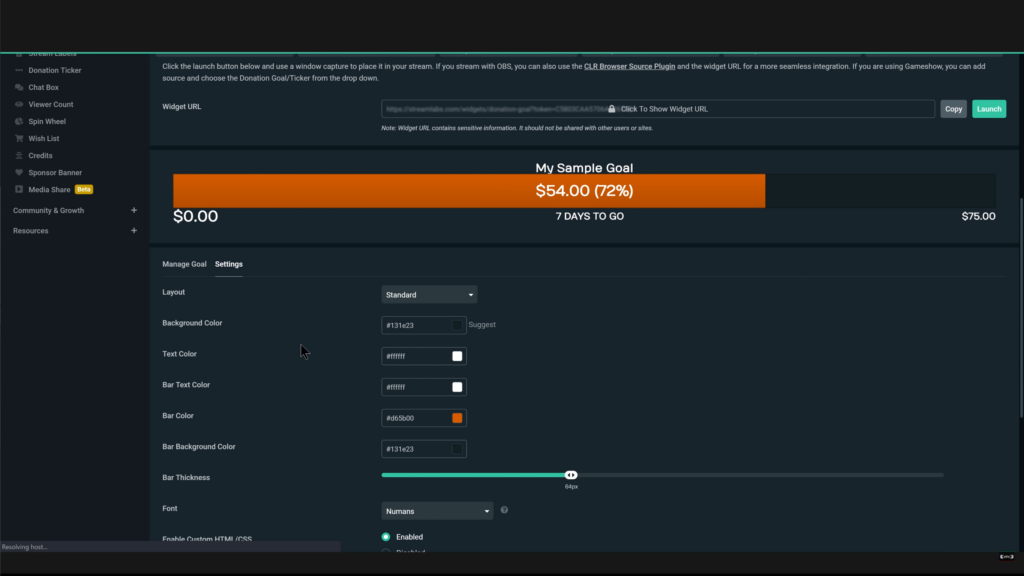
Task: Open Chat Box menu item
Action: [43, 87]
